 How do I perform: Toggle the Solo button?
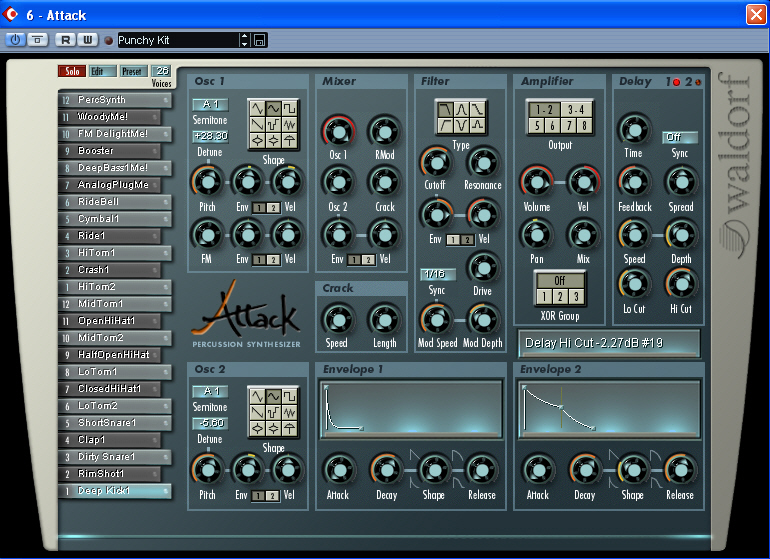[72, 71]
